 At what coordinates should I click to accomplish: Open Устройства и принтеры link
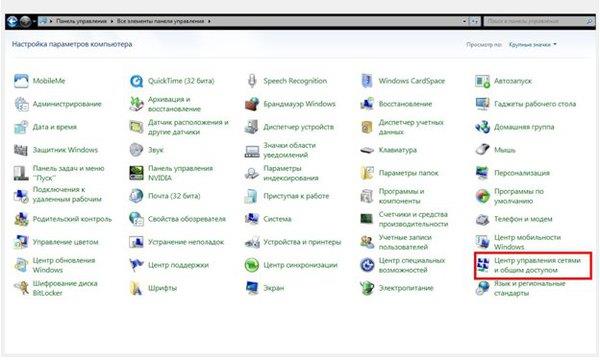pyautogui.click(x=302, y=242)
